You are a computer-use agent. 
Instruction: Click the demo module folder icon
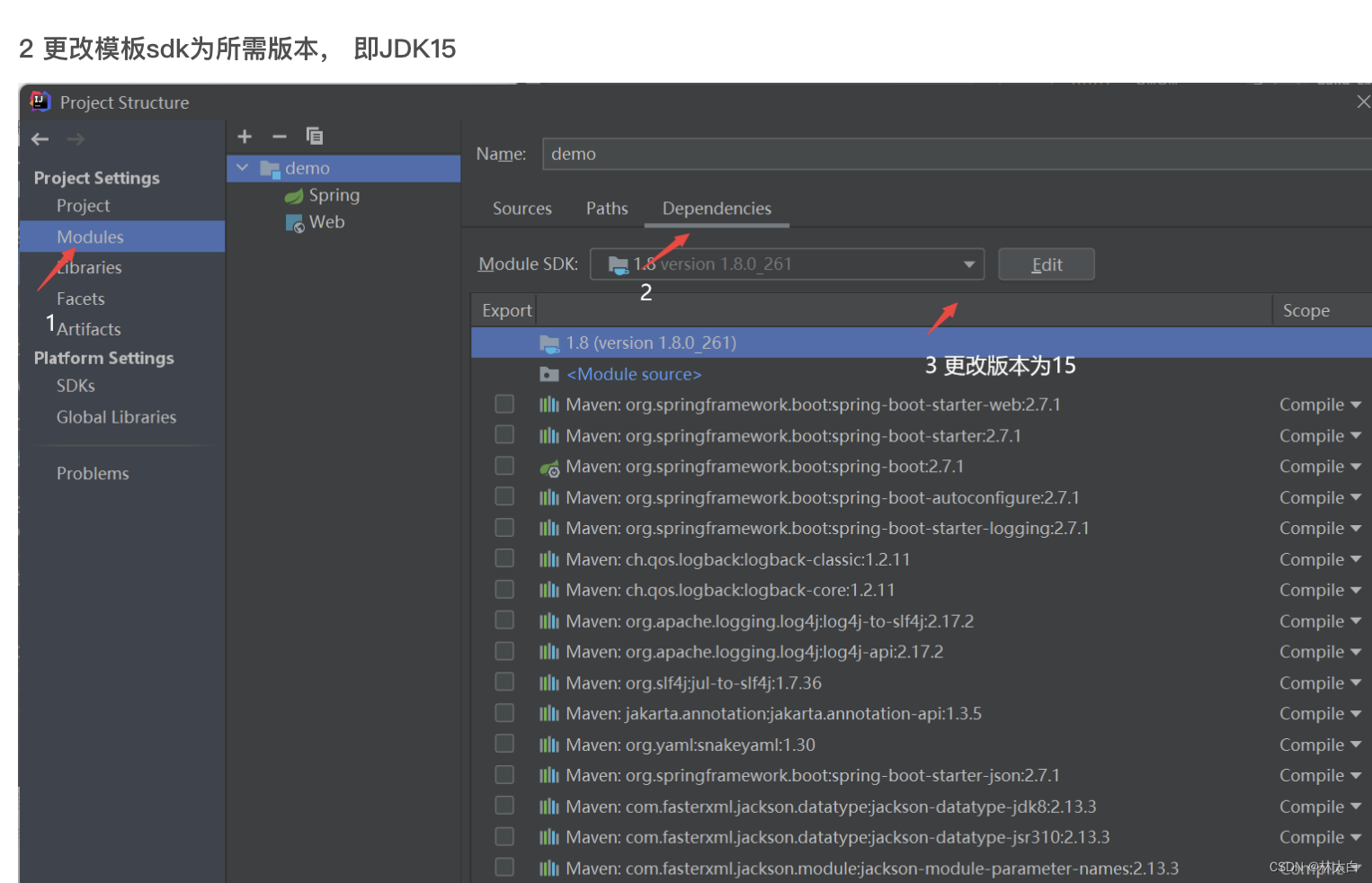270,168
